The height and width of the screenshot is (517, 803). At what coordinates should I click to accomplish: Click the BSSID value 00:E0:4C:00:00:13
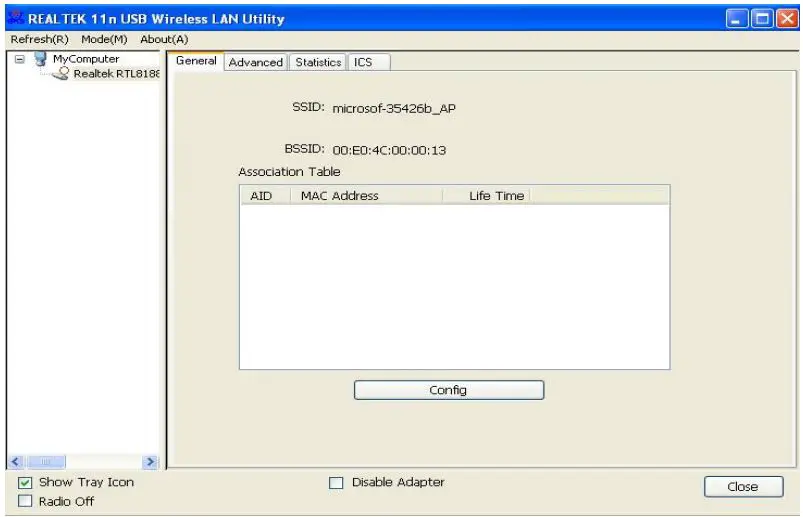[x=389, y=150]
